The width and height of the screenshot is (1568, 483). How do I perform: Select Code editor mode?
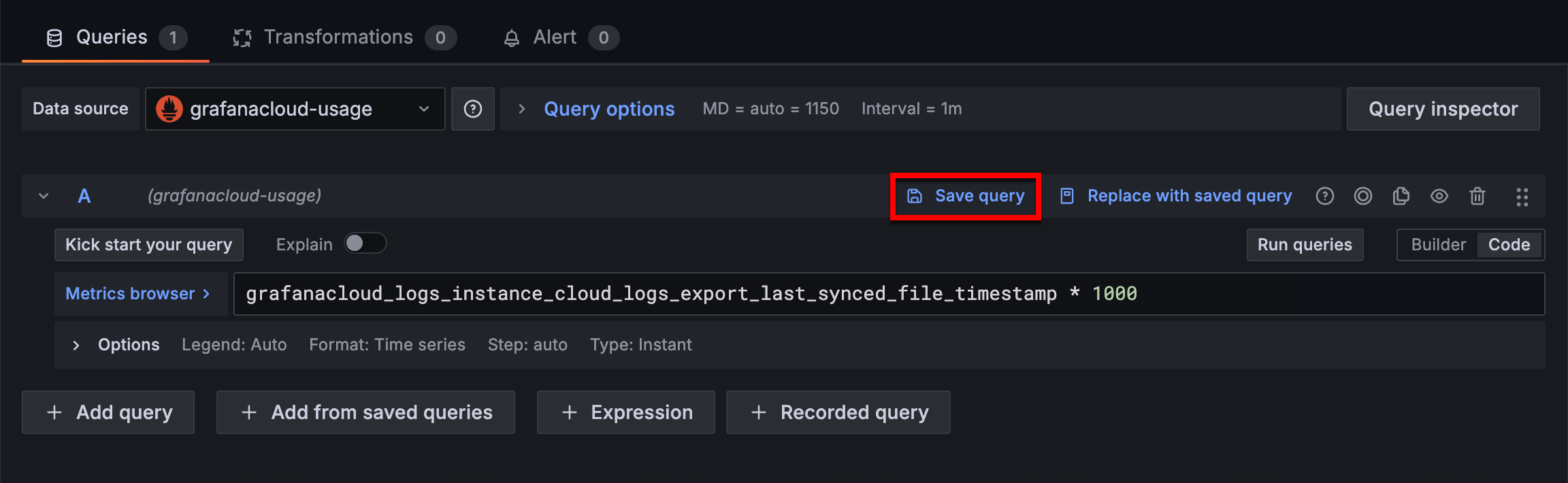(1509, 245)
